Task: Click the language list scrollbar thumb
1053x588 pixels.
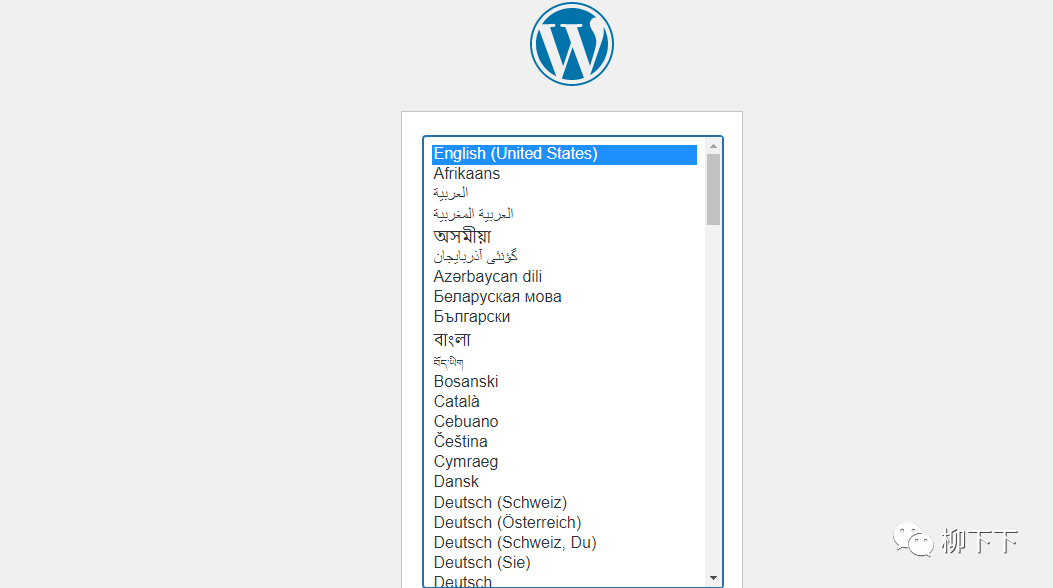Action: coord(713,188)
